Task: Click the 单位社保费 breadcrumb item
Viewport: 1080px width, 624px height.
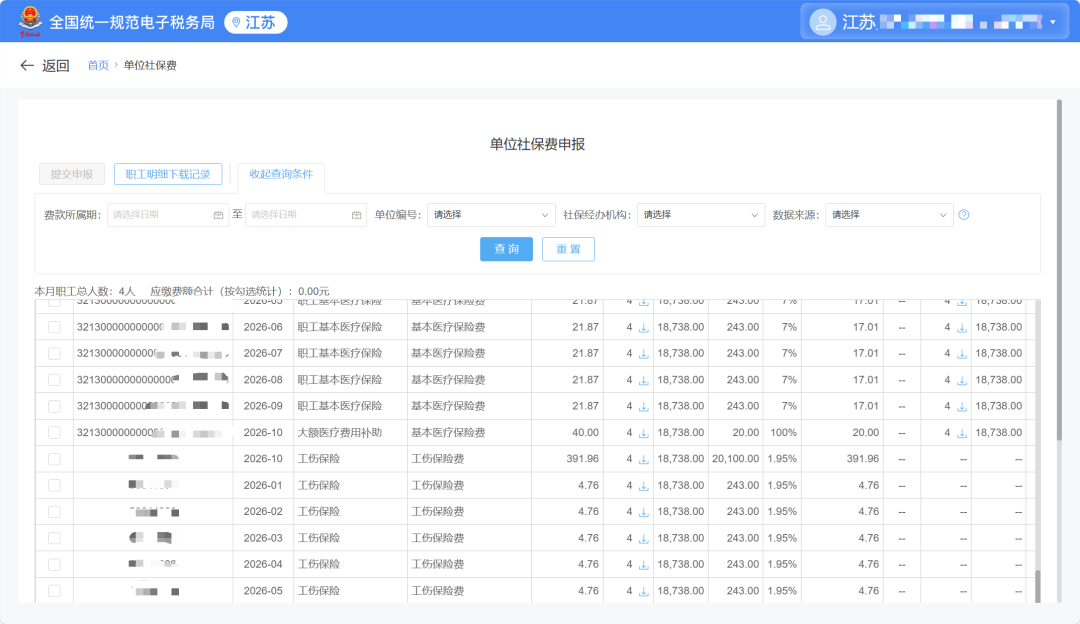Action: pyautogui.click(x=150, y=65)
